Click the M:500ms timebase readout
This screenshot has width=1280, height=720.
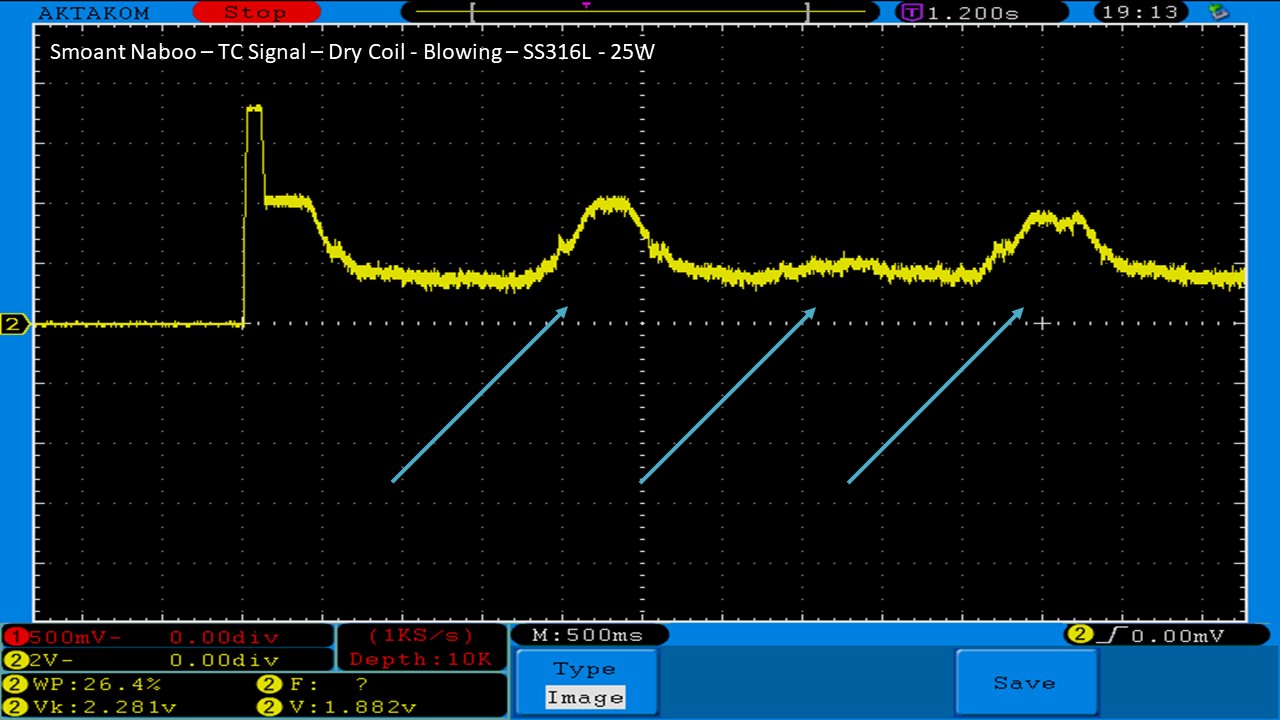589,635
